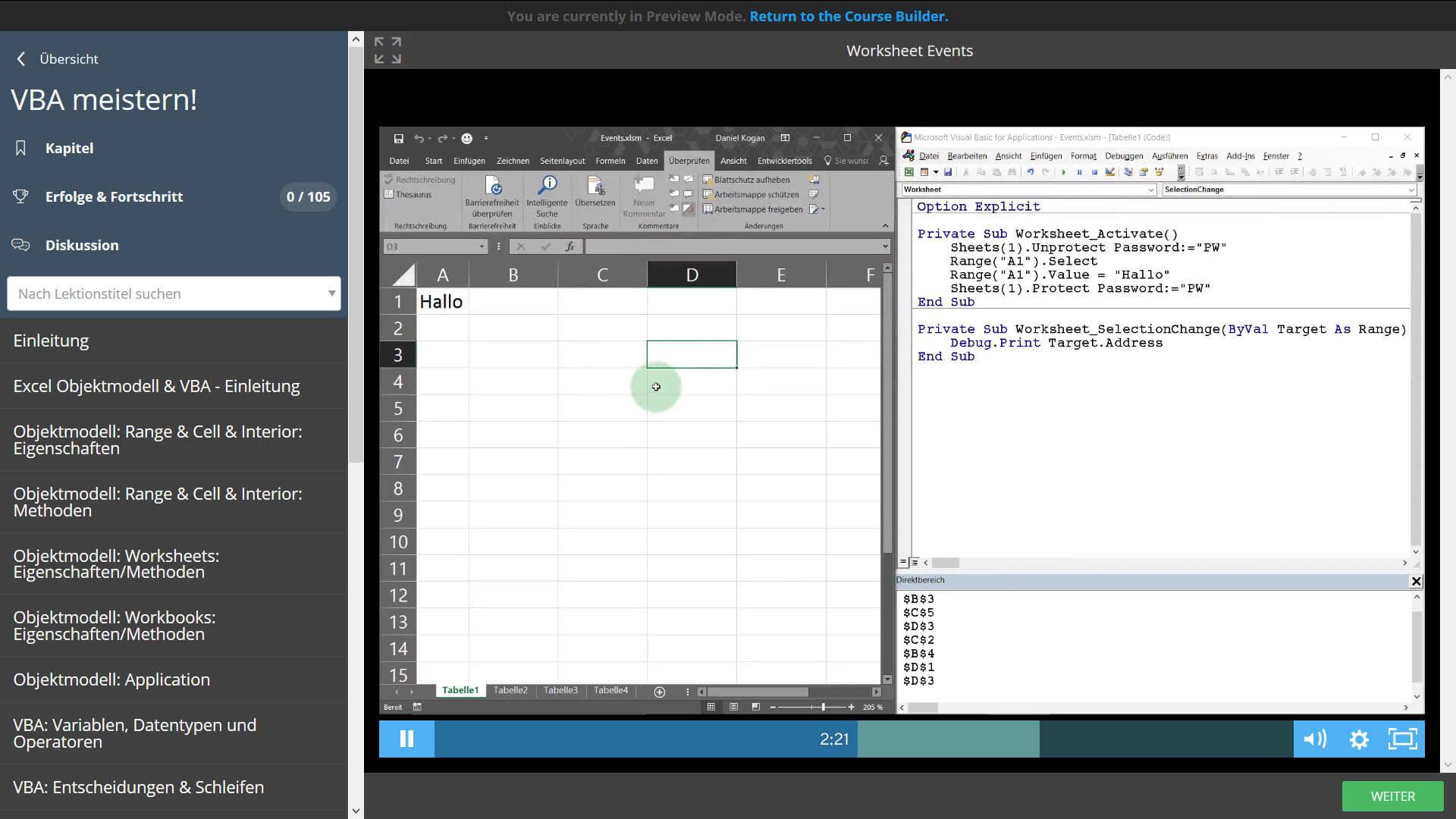This screenshot has height=819, width=1456.
Task: Click Blattschutz aufheben
Action: (x=746, y=180)
